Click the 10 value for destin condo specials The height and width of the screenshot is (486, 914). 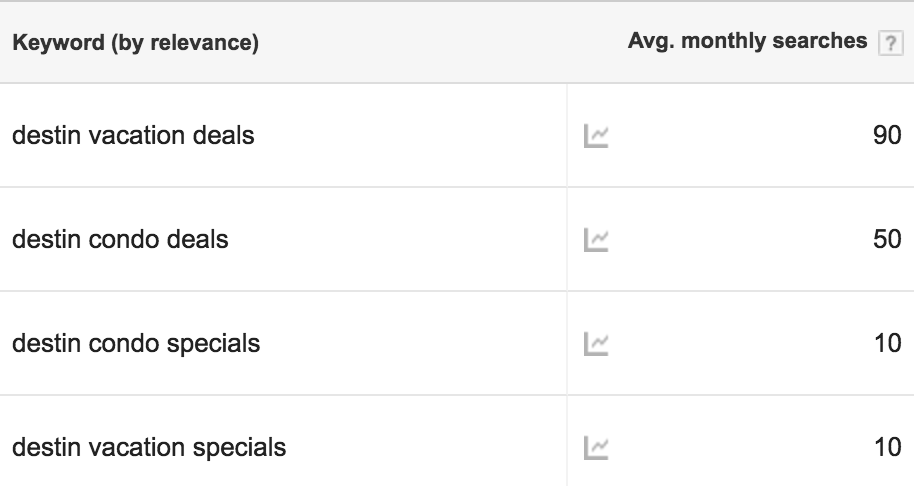point(888,343)
